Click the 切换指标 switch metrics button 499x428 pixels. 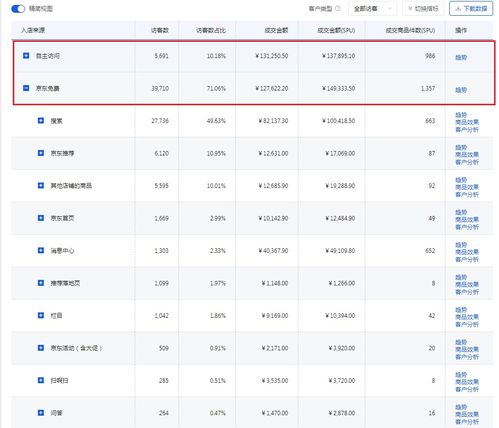point(423,9)
